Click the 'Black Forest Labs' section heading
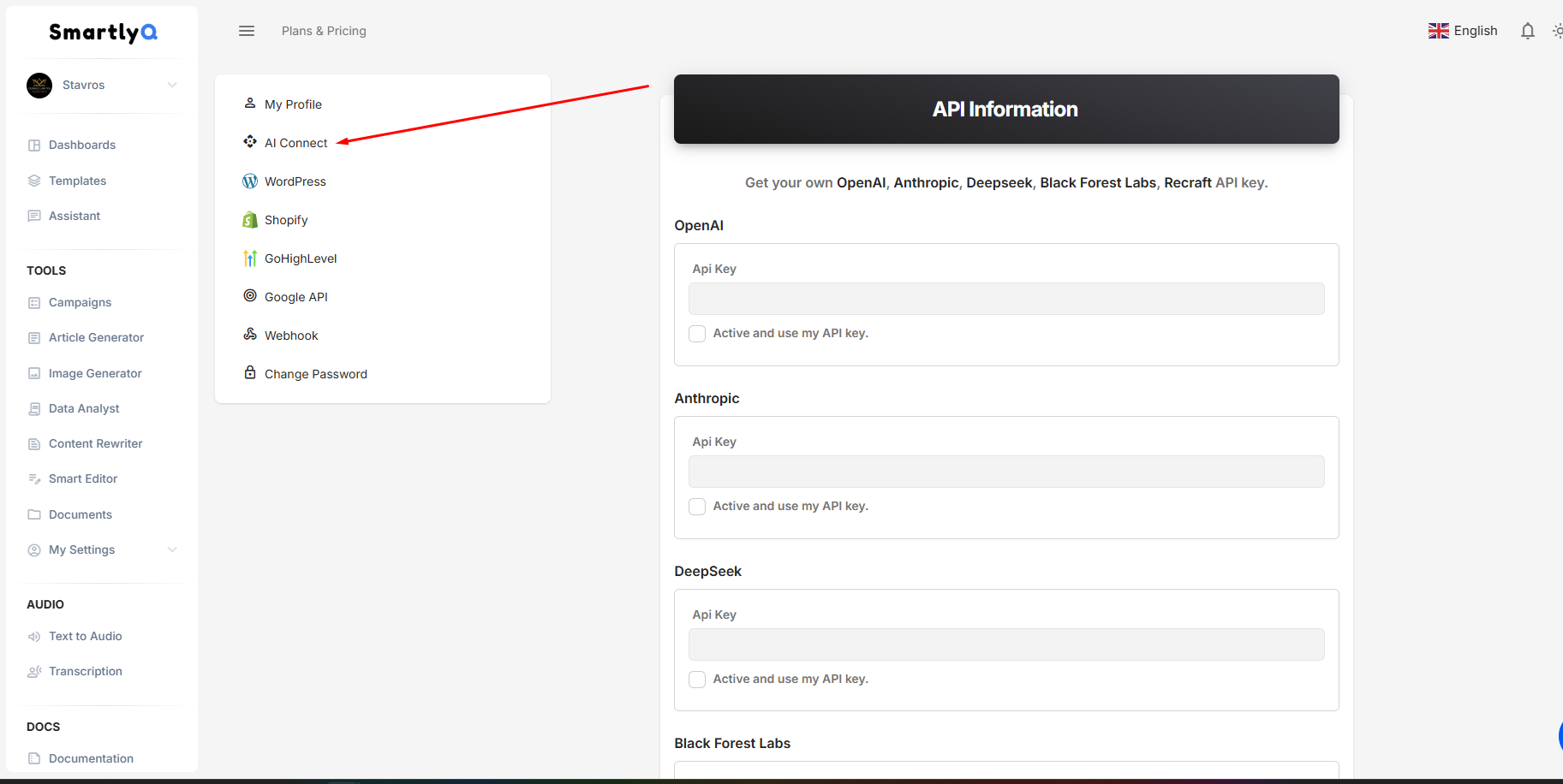 pos(732,743)
